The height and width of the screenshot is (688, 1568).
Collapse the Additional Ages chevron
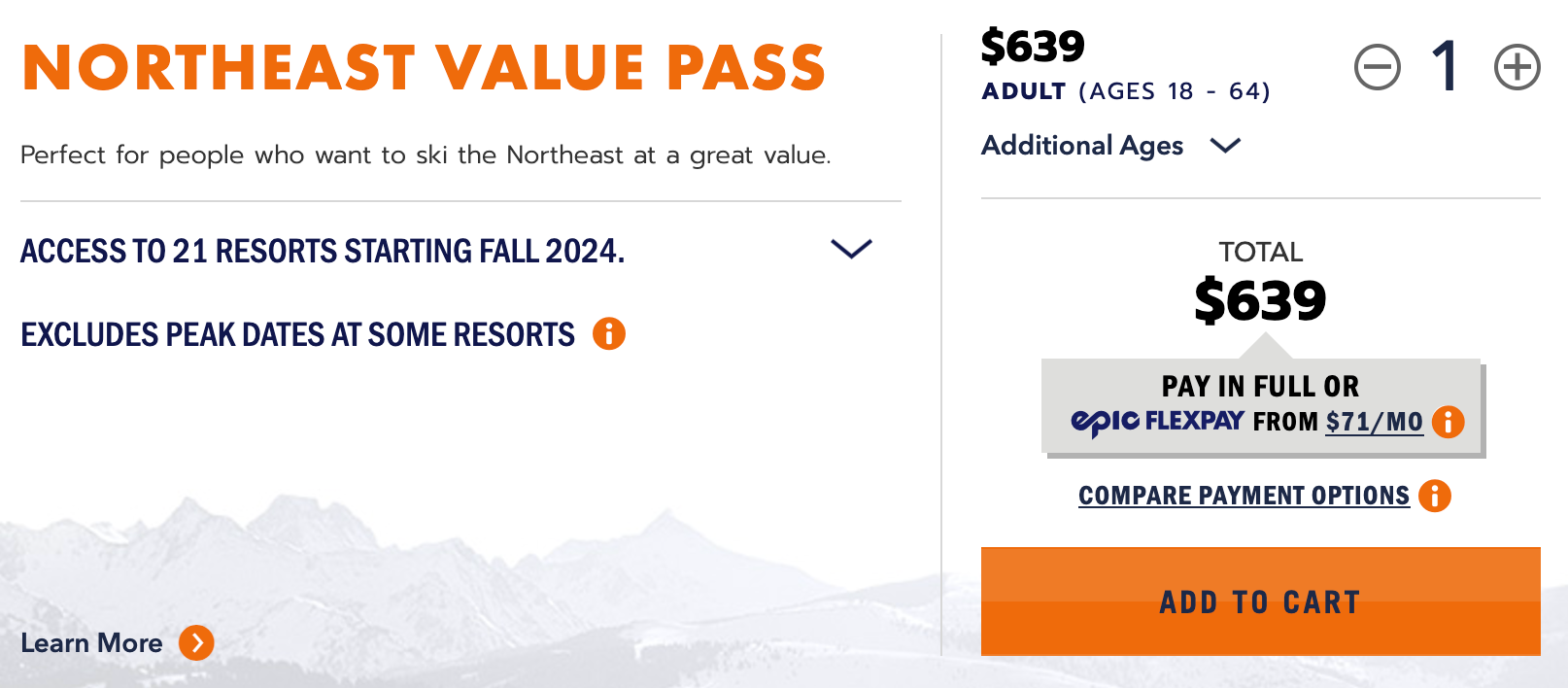point(1226,146)
